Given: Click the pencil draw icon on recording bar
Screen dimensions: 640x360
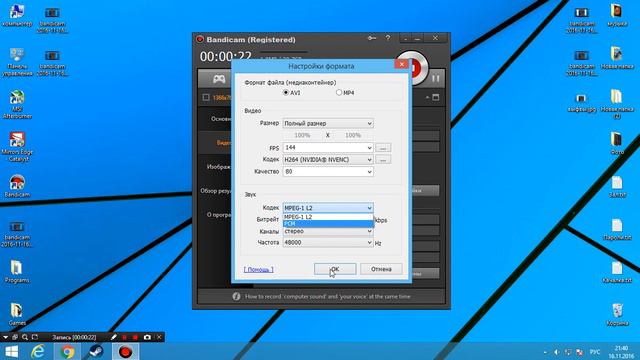Looking at the screenshot, I should [x=113, y=337].
